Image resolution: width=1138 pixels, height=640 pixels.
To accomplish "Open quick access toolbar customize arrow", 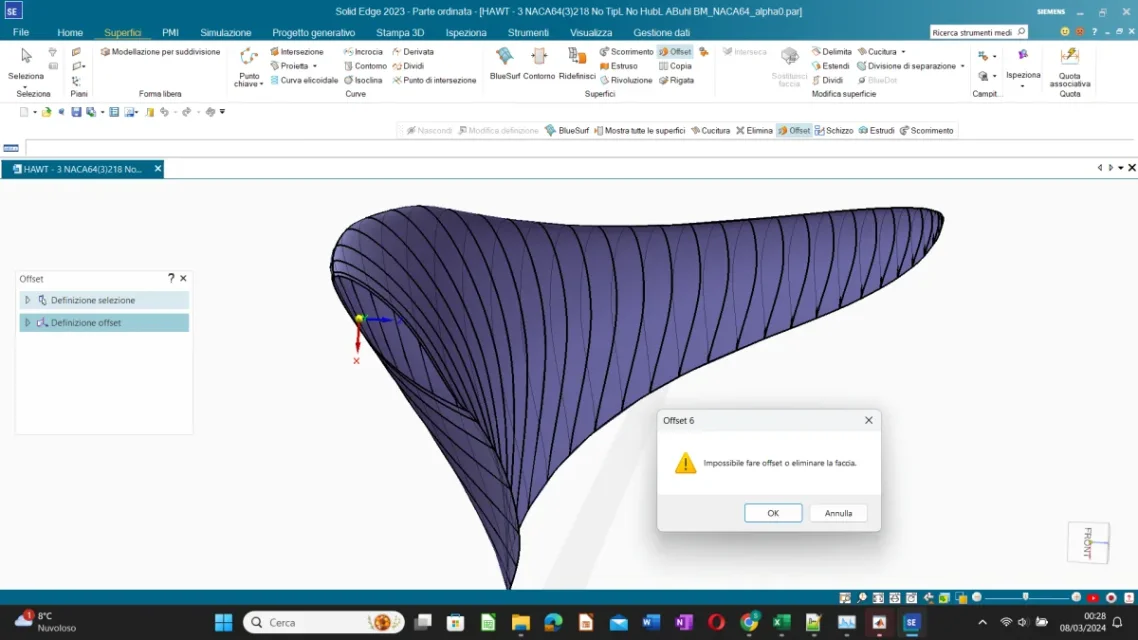I will point(222,112).
